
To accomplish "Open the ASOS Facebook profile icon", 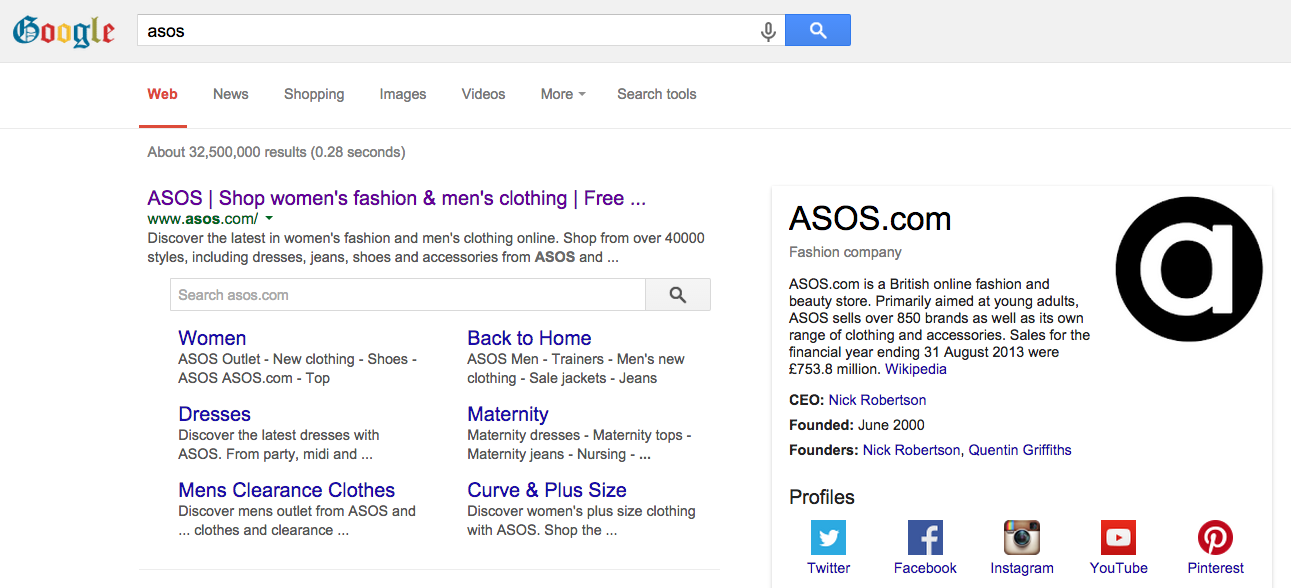I will [925, 538].
